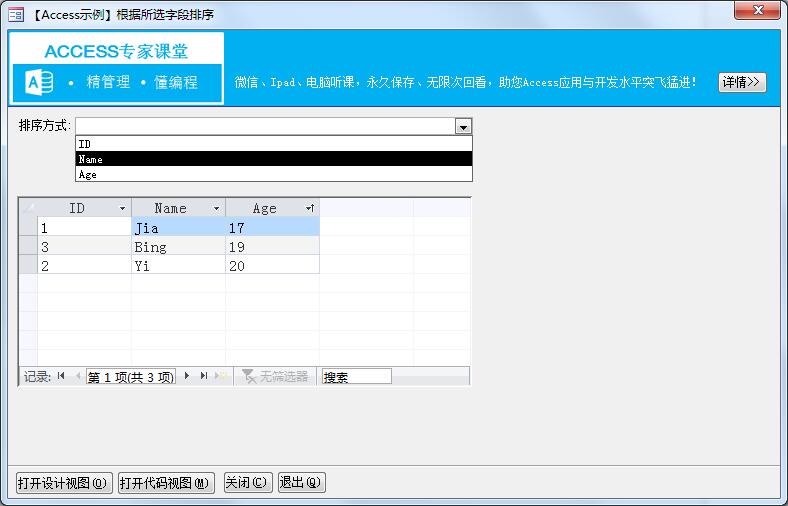Click the new blank record navigation icon
The width and height of the screenshot is (788, 506).
tap(222, 376)
